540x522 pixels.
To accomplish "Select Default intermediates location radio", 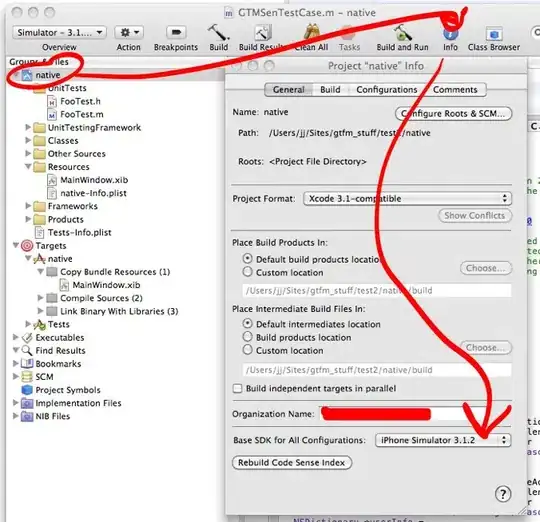I will click(x=247, y=323).
